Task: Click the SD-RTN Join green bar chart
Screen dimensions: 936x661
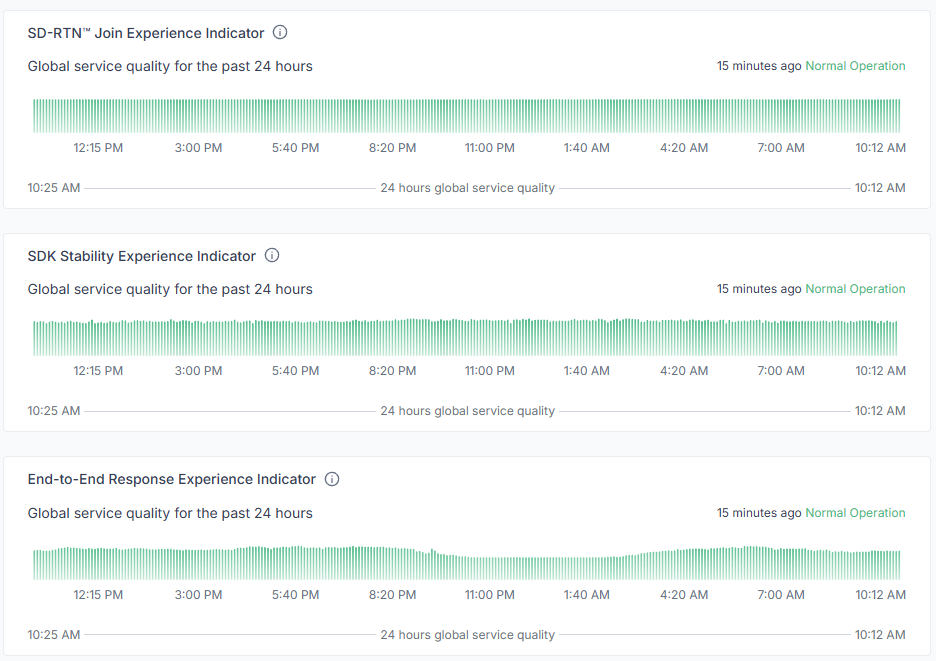Action: [466, 116]
